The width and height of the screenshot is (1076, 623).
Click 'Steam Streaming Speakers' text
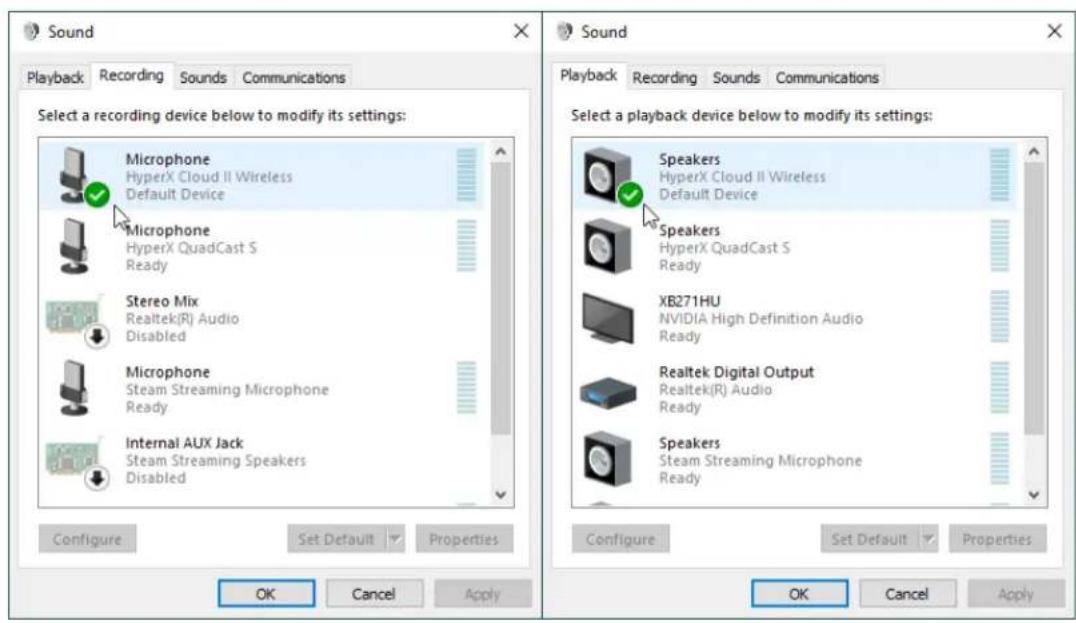[x=215, y=460]
